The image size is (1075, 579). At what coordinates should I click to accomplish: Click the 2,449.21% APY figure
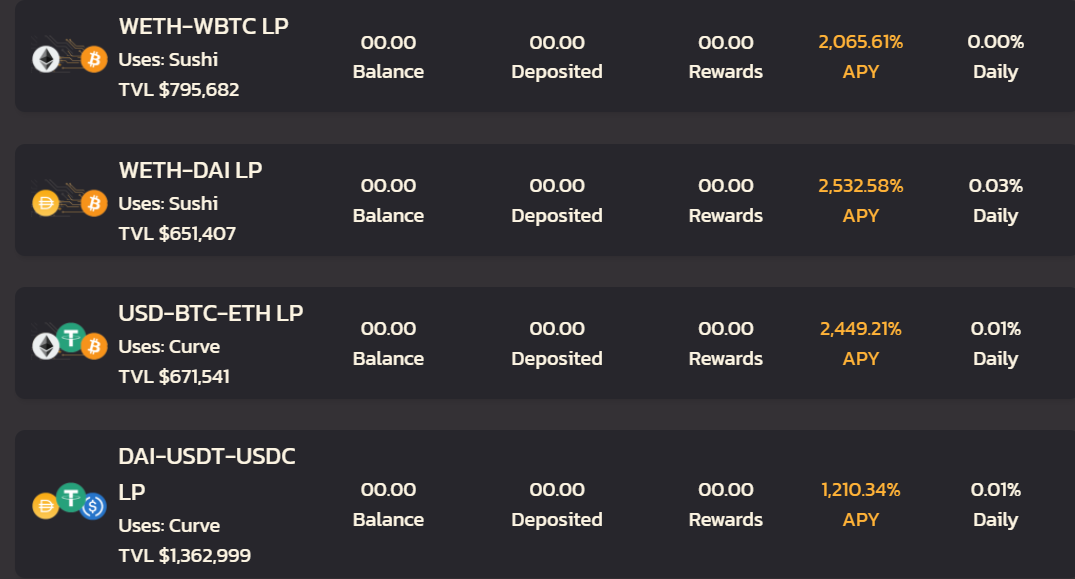pos(860,329)
